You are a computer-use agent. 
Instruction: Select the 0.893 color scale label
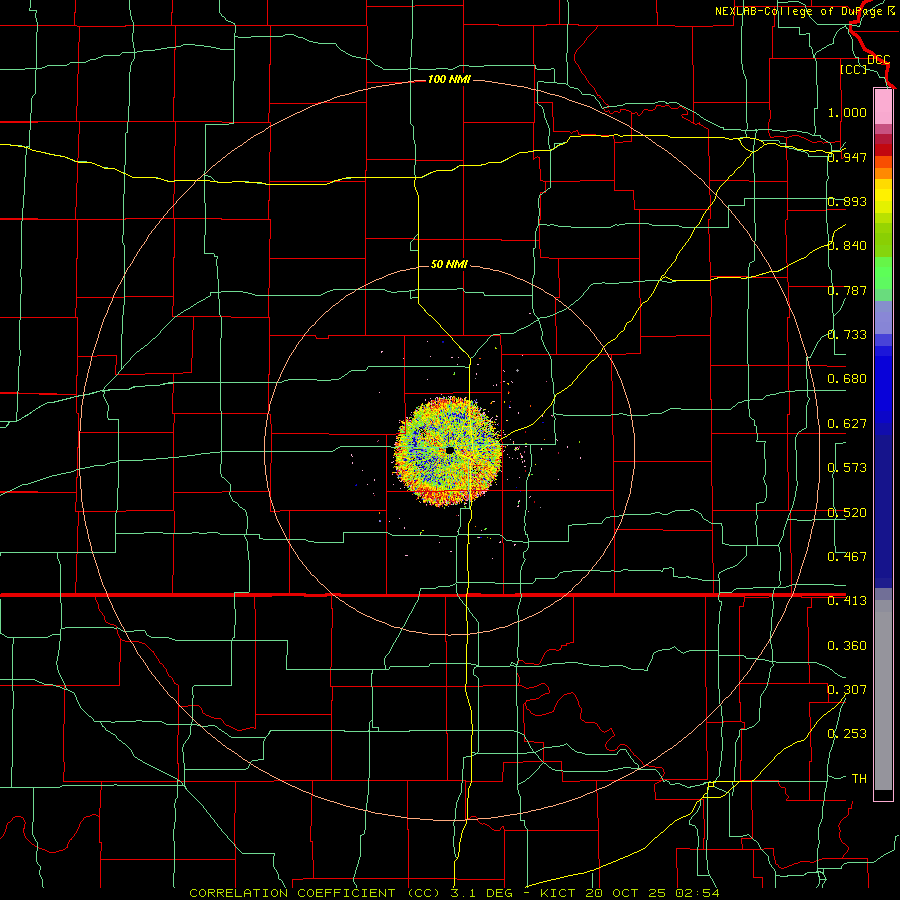(x=847, y=201)
